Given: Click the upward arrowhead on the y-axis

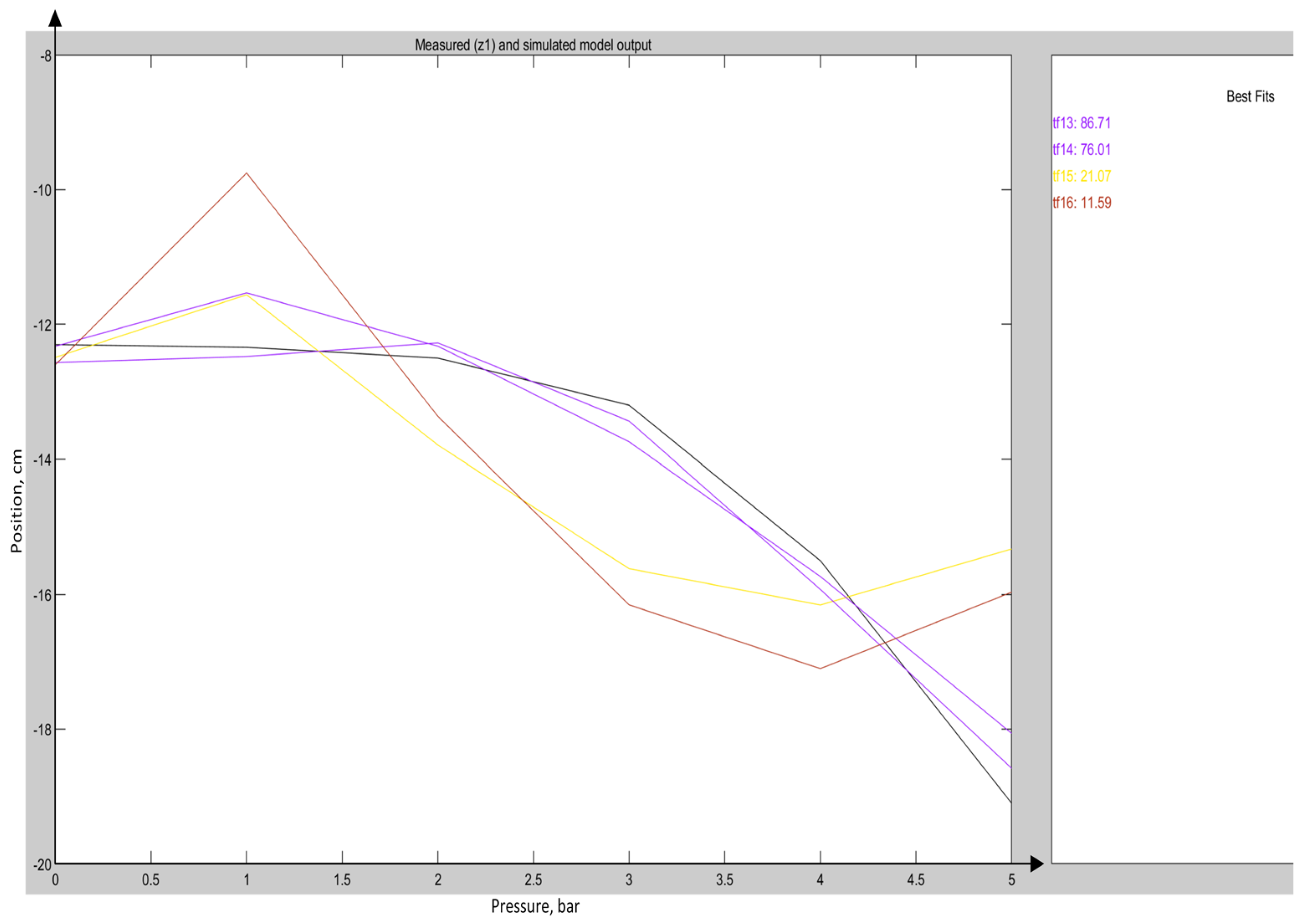Looking at the screenshot, I should 55,19.
